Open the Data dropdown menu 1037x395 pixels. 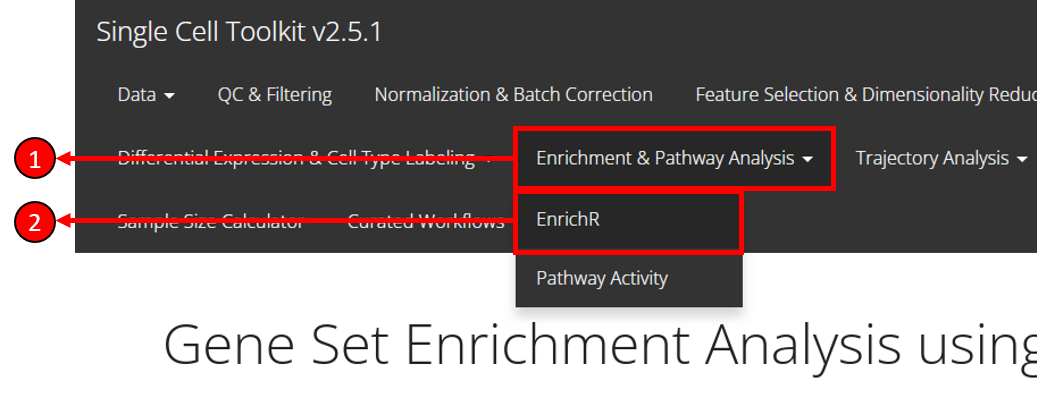(146, 95)
